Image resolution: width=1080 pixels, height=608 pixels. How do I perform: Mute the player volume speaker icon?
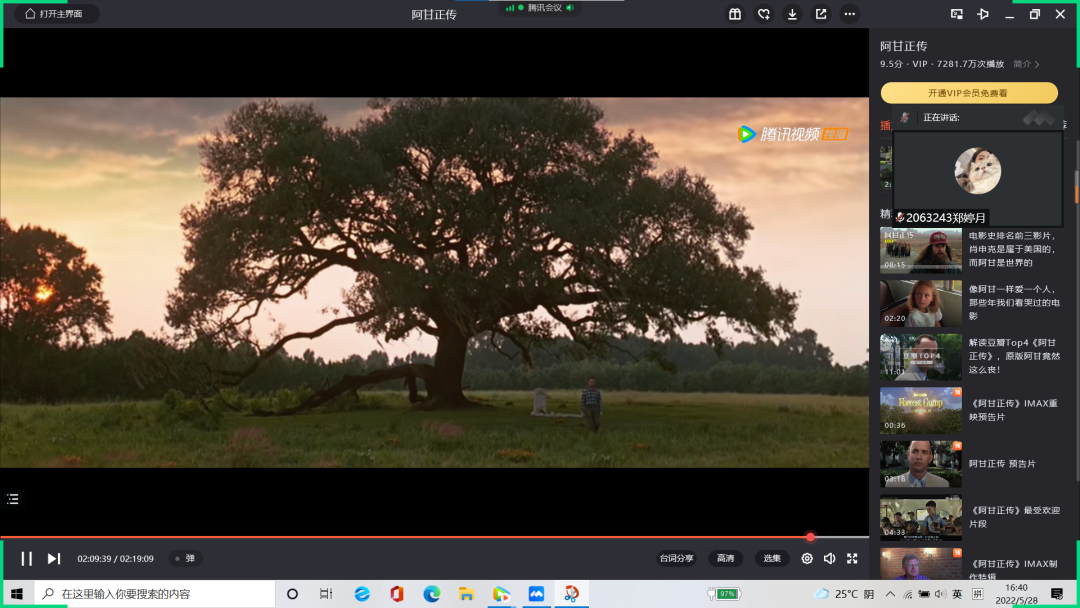(829, 558)
